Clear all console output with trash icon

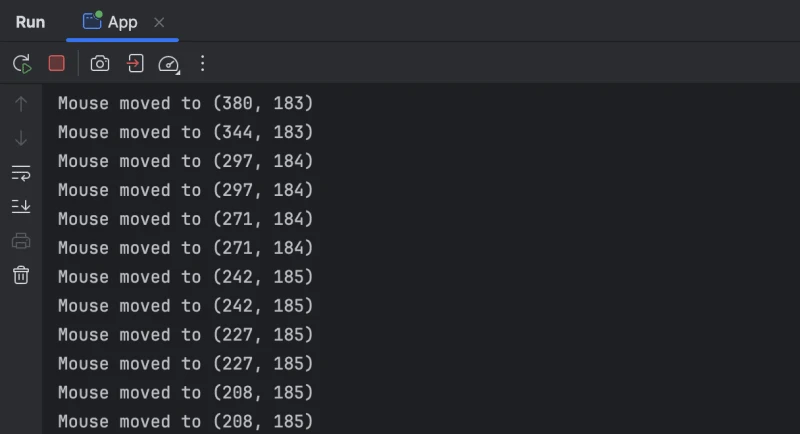(x=21, y=275)
